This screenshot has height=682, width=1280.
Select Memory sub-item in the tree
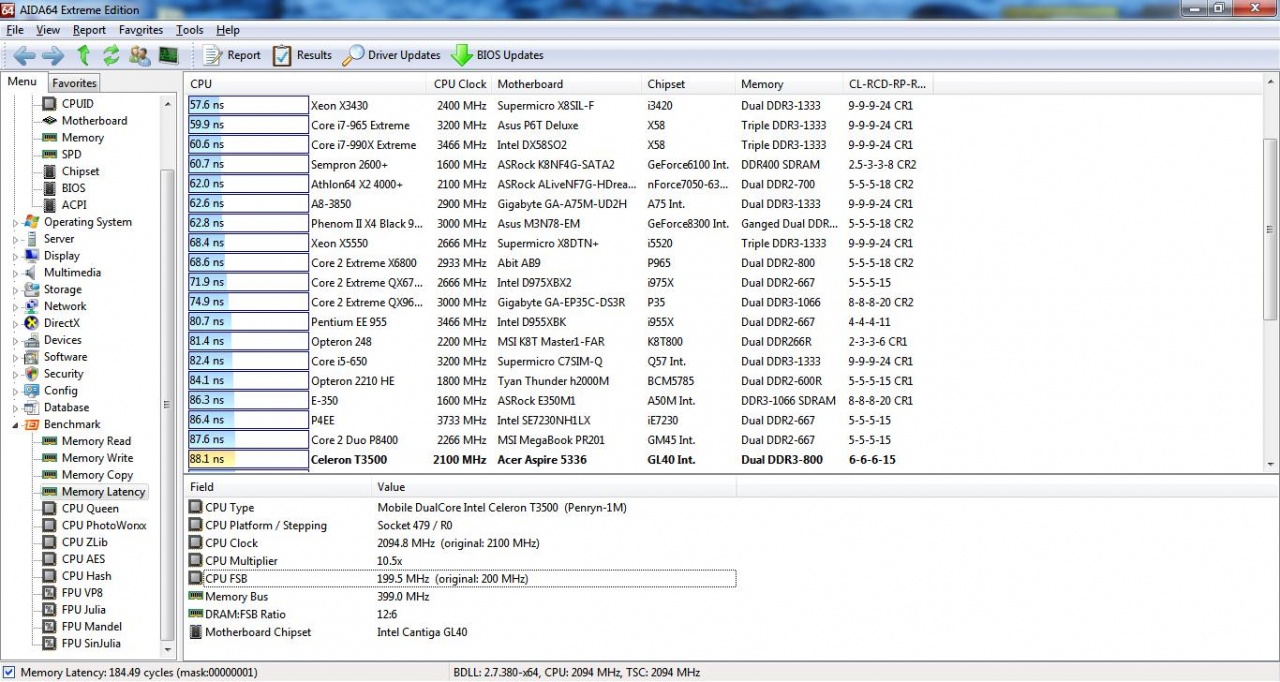pyautogui.click(x=82, y=137)
